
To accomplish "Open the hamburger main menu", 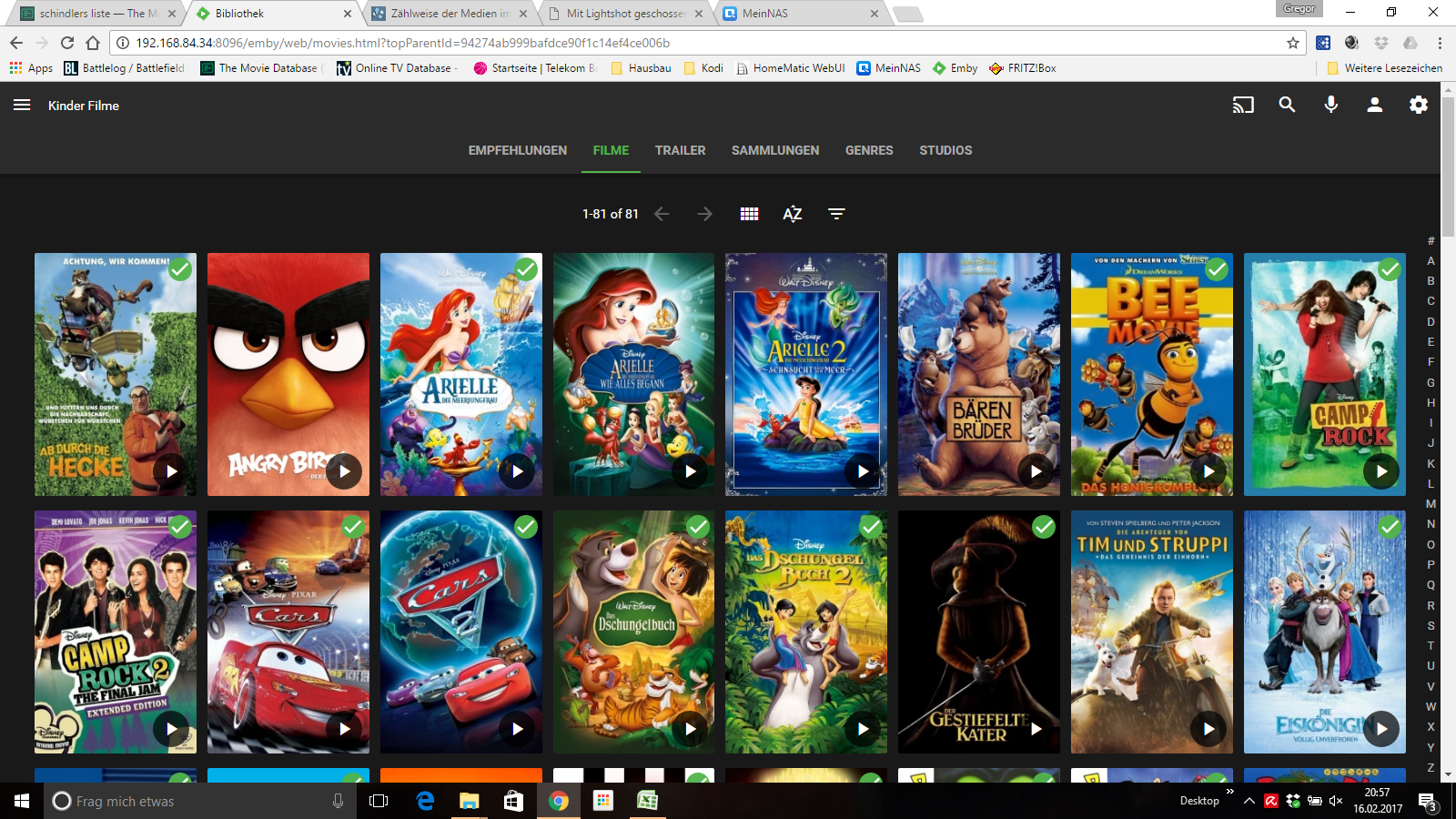I will click(x=22, y=106).
